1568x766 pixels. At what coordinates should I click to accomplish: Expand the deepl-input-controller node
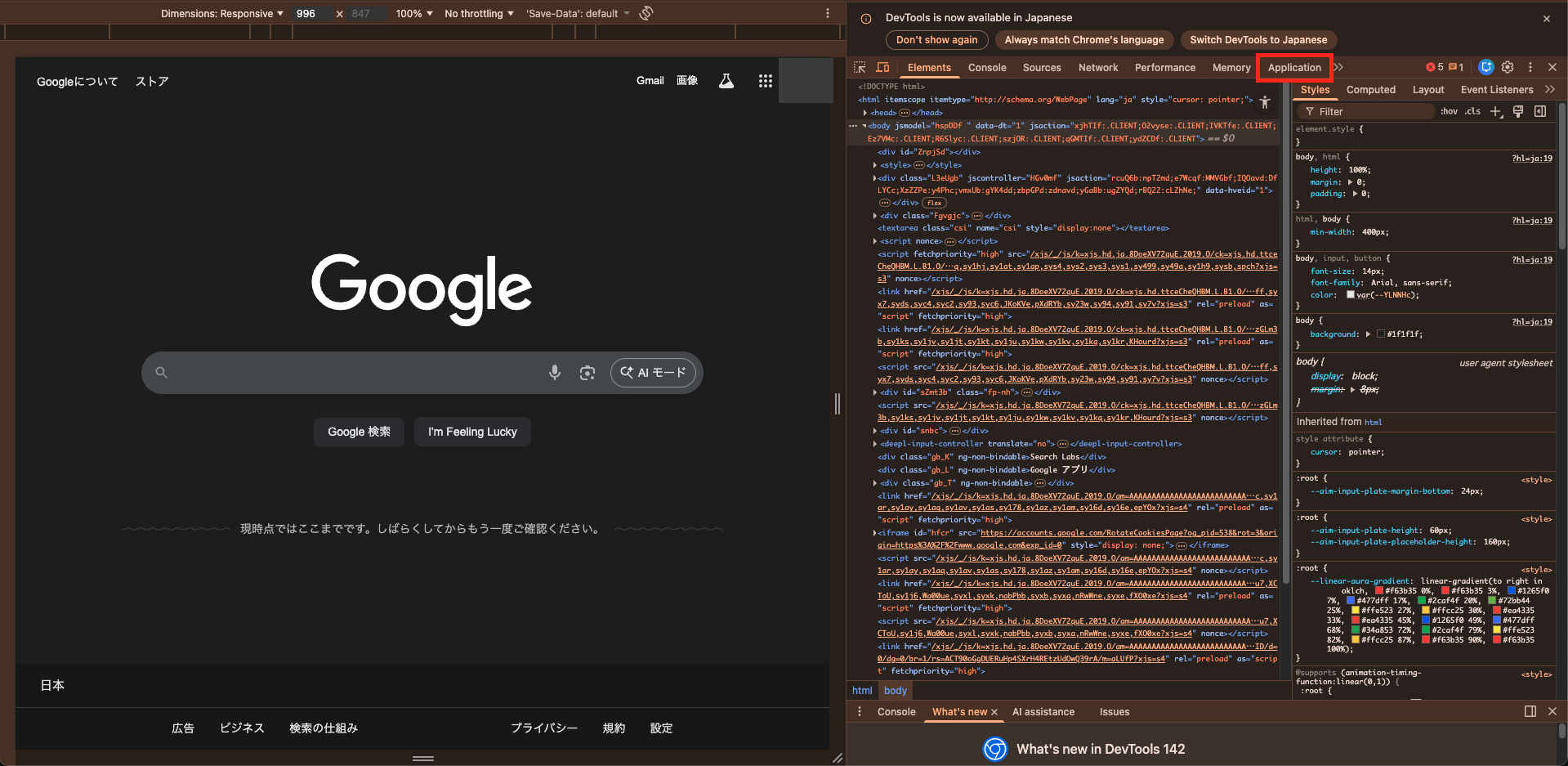coord(875,444)
